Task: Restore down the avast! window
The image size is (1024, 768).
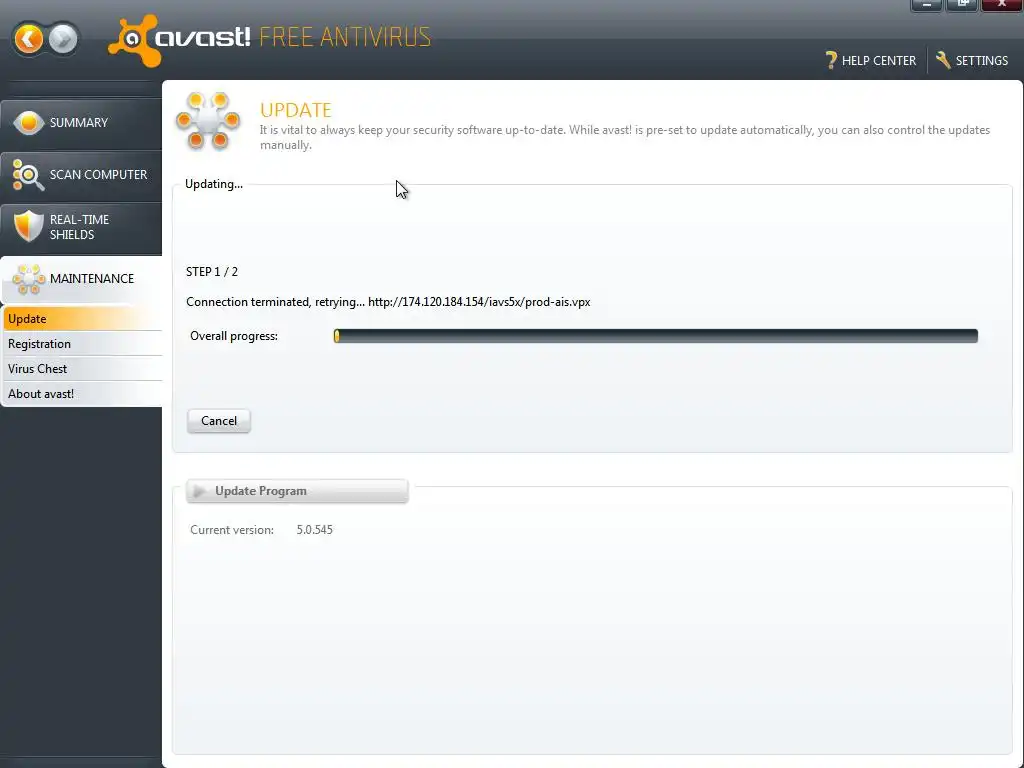Action: [x=962, y=5]
